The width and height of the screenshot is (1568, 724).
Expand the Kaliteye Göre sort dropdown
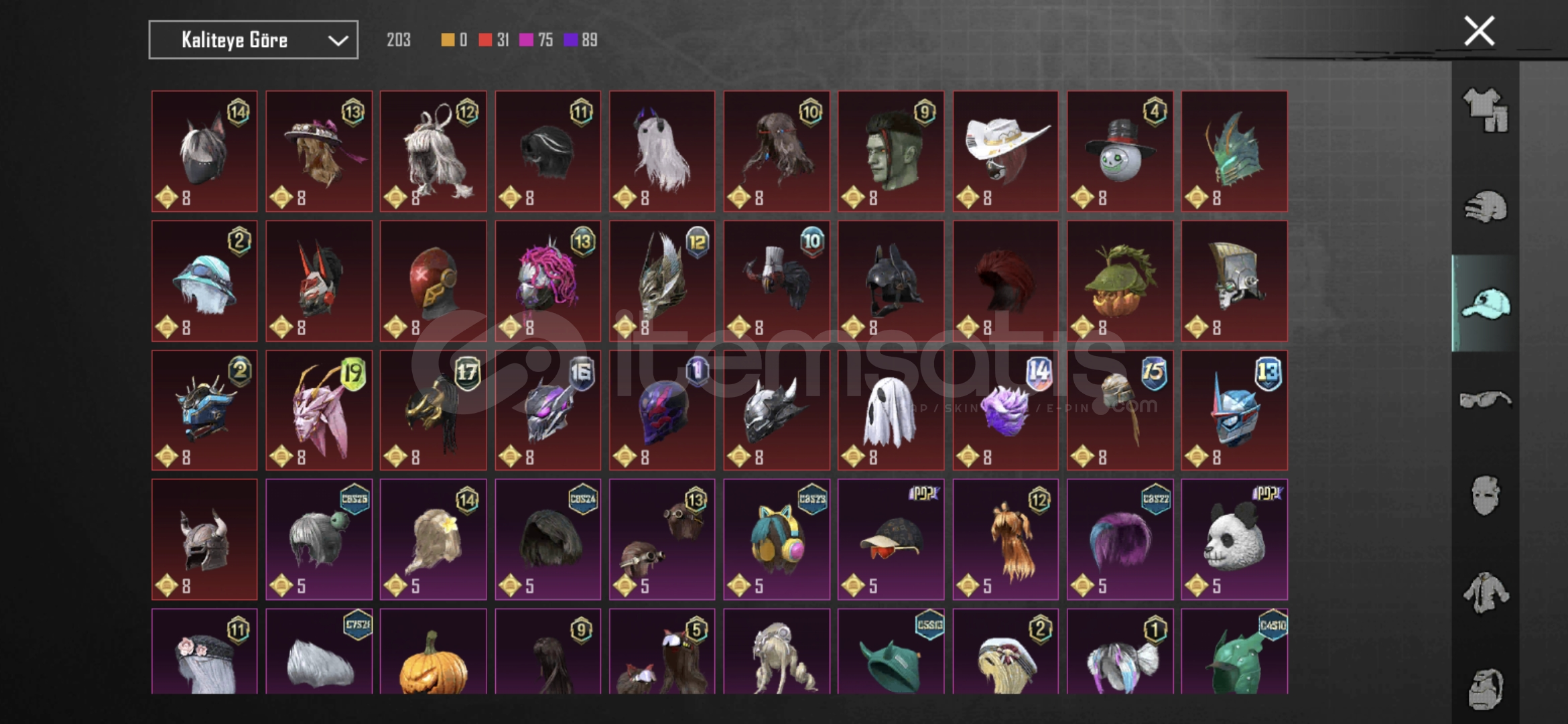tap(253, 40)
